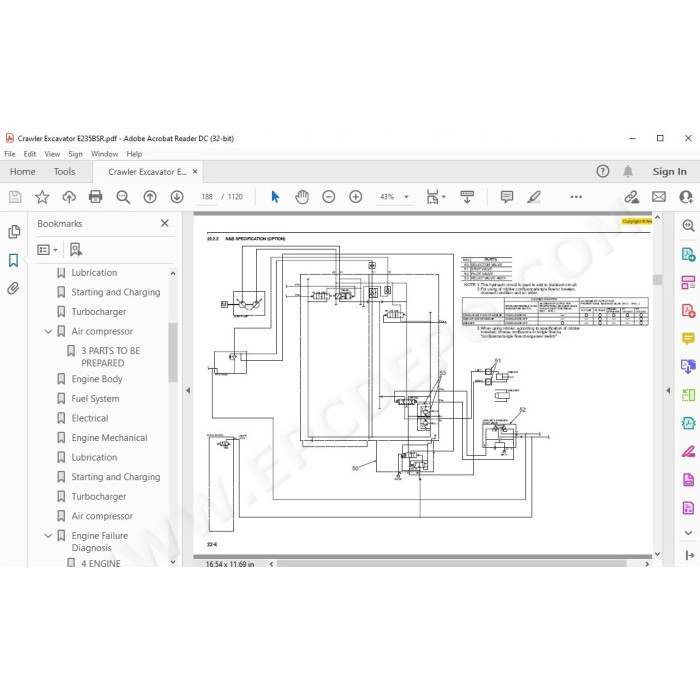Click the share link icon
This screenshot has width=700, height=700.
[632, 197]
